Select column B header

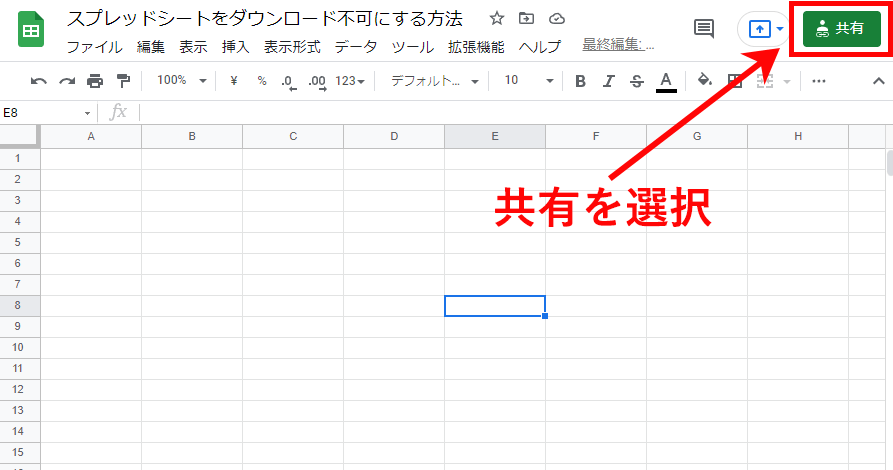click(x=192, y=137)
